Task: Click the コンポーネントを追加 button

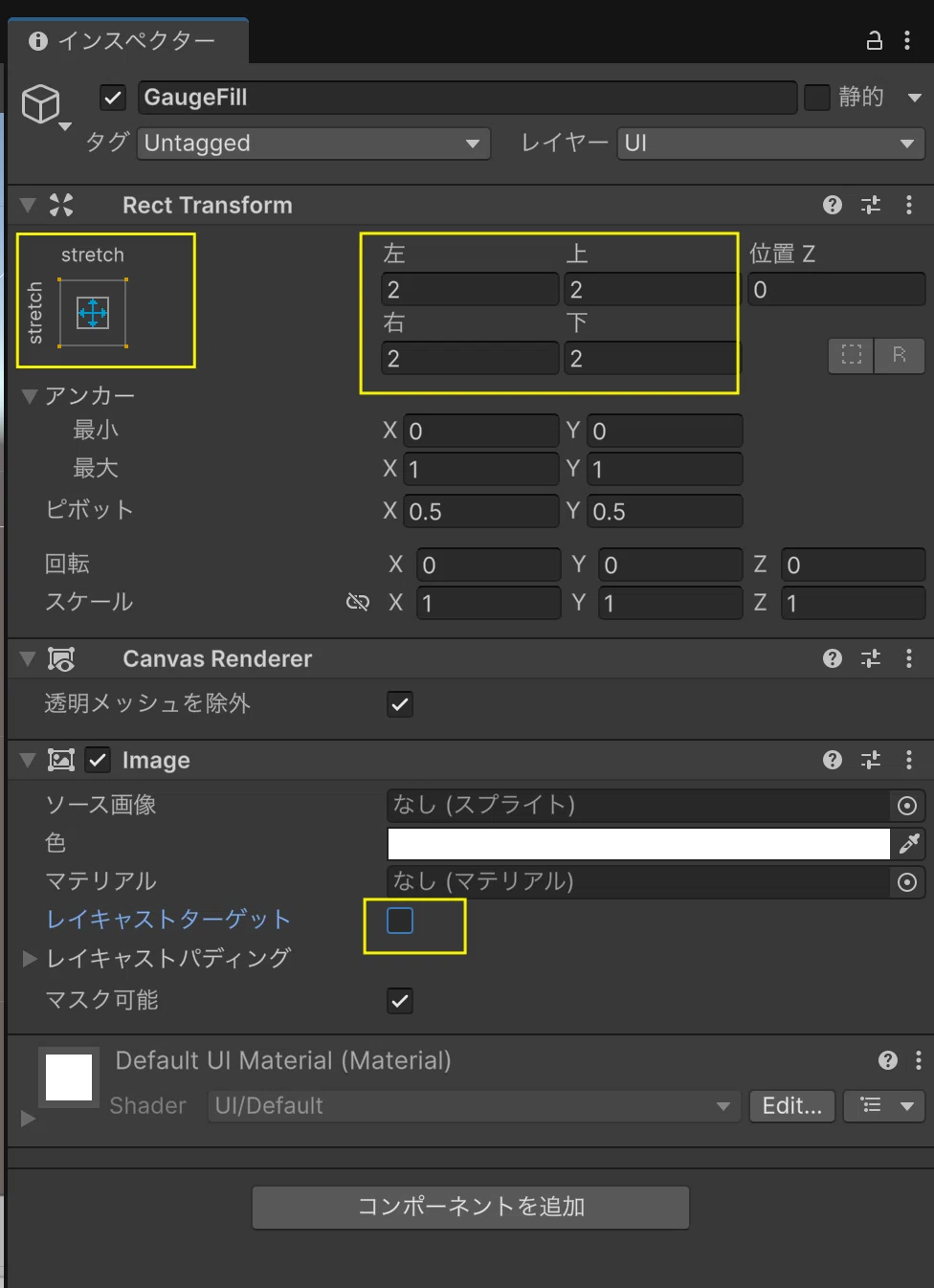Action: point(471,1207)
